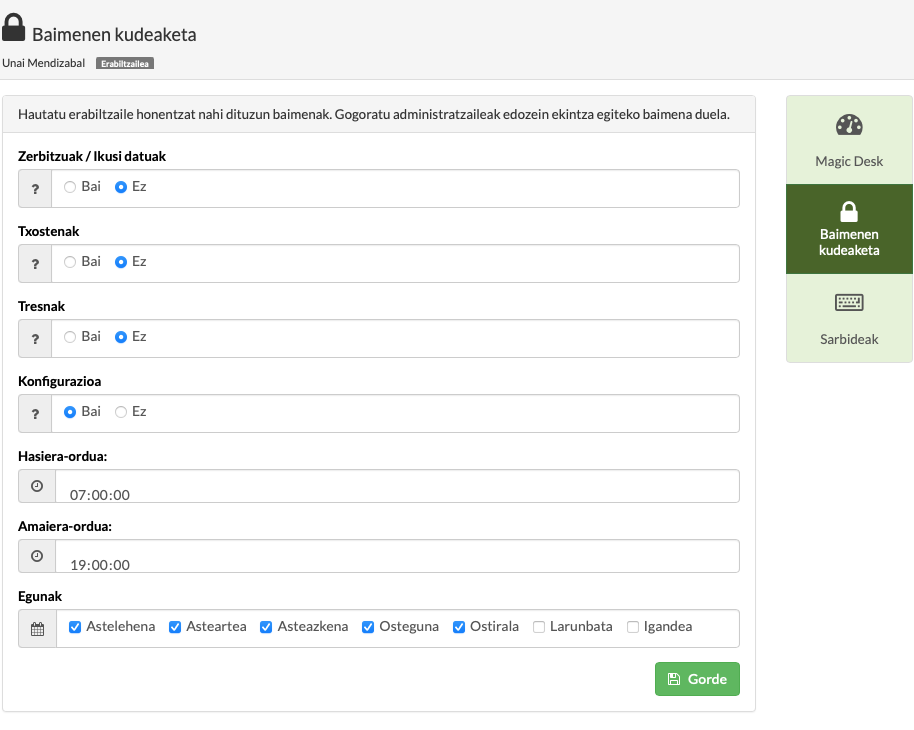Click the clock icon for Amaiera-ordua
Viewport: 914px width, 730px height.
[37, 556]
